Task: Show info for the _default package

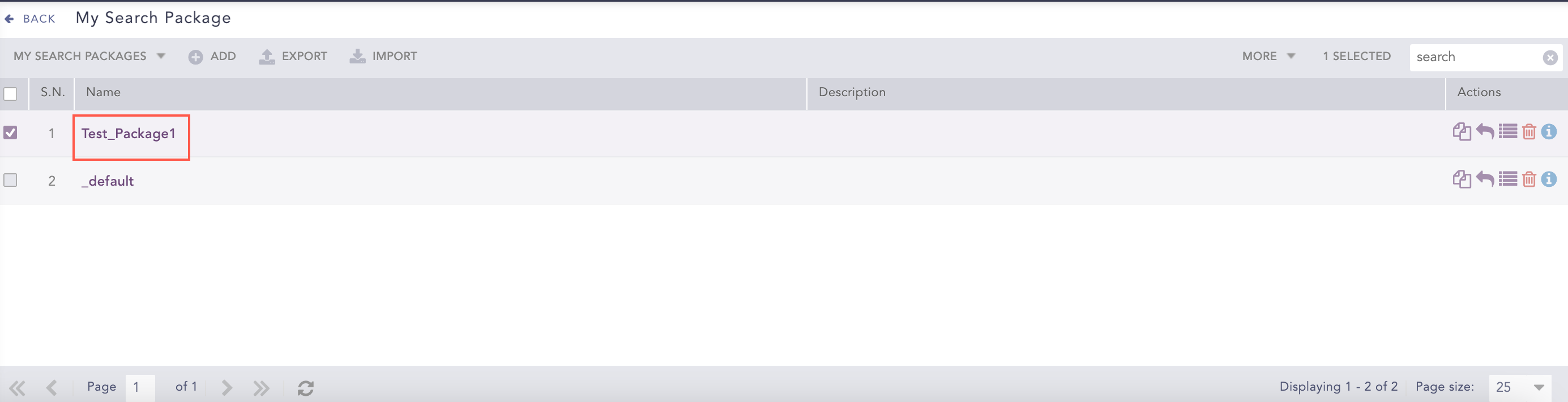Action: (x=1549, y=179)
